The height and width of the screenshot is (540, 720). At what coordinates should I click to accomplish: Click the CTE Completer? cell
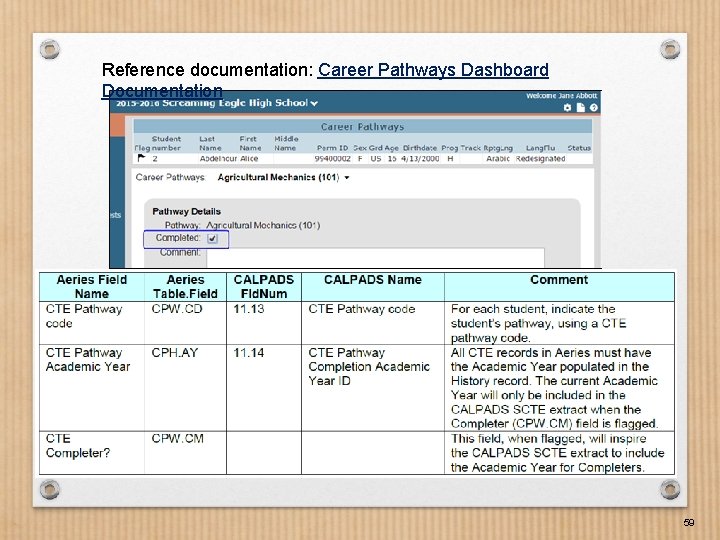pos(92,453)
